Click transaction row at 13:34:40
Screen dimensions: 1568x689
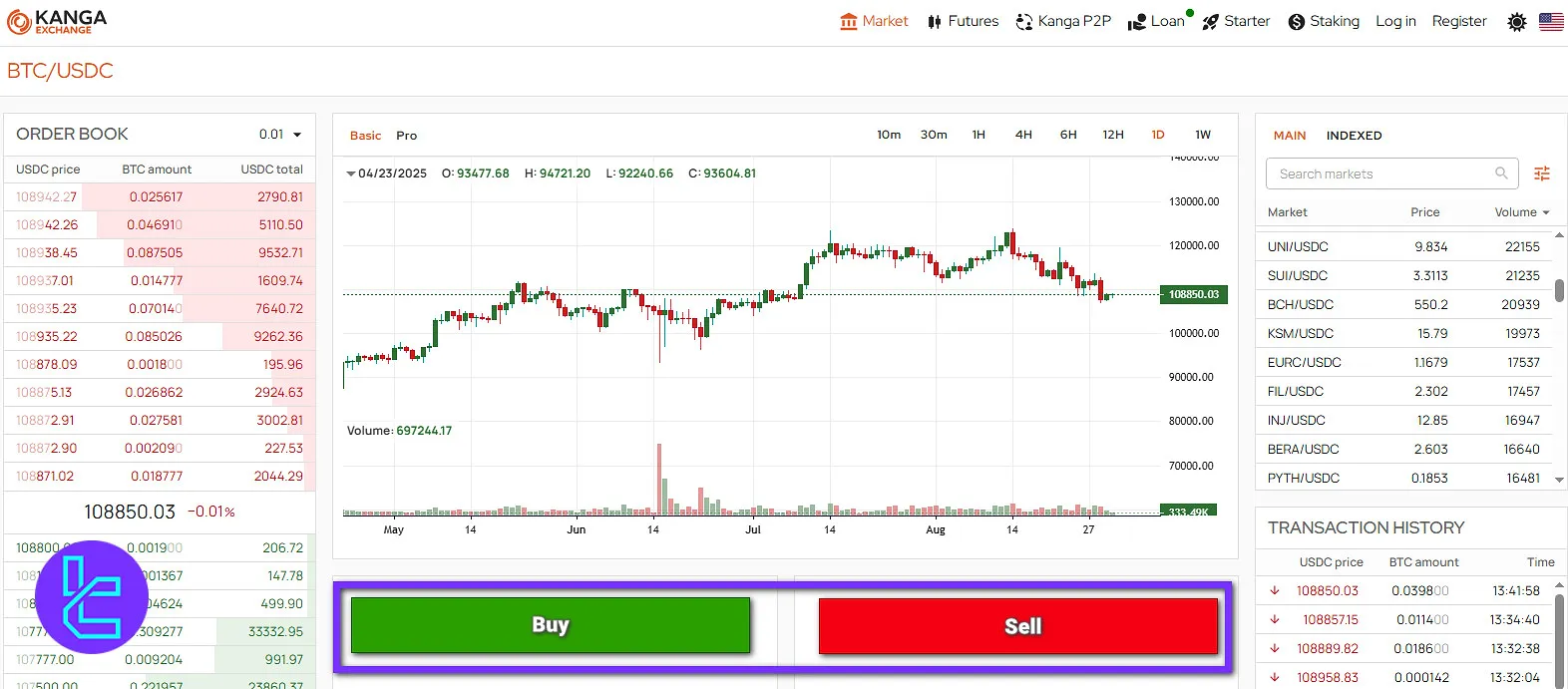pyautogui.click(x=1404, y=619)
